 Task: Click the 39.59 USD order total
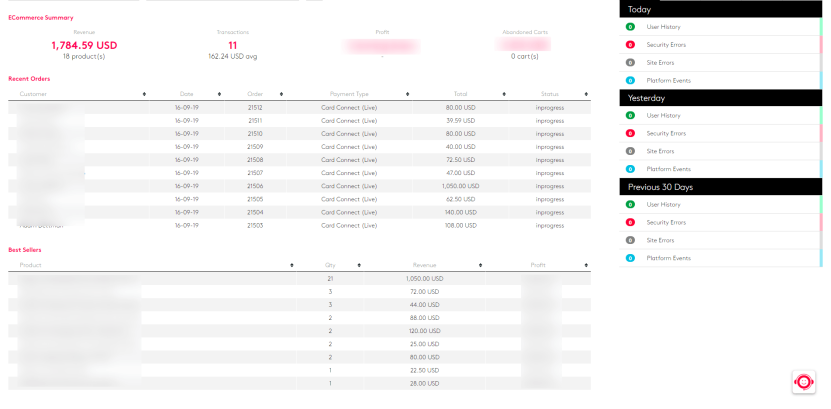point(460,121)
